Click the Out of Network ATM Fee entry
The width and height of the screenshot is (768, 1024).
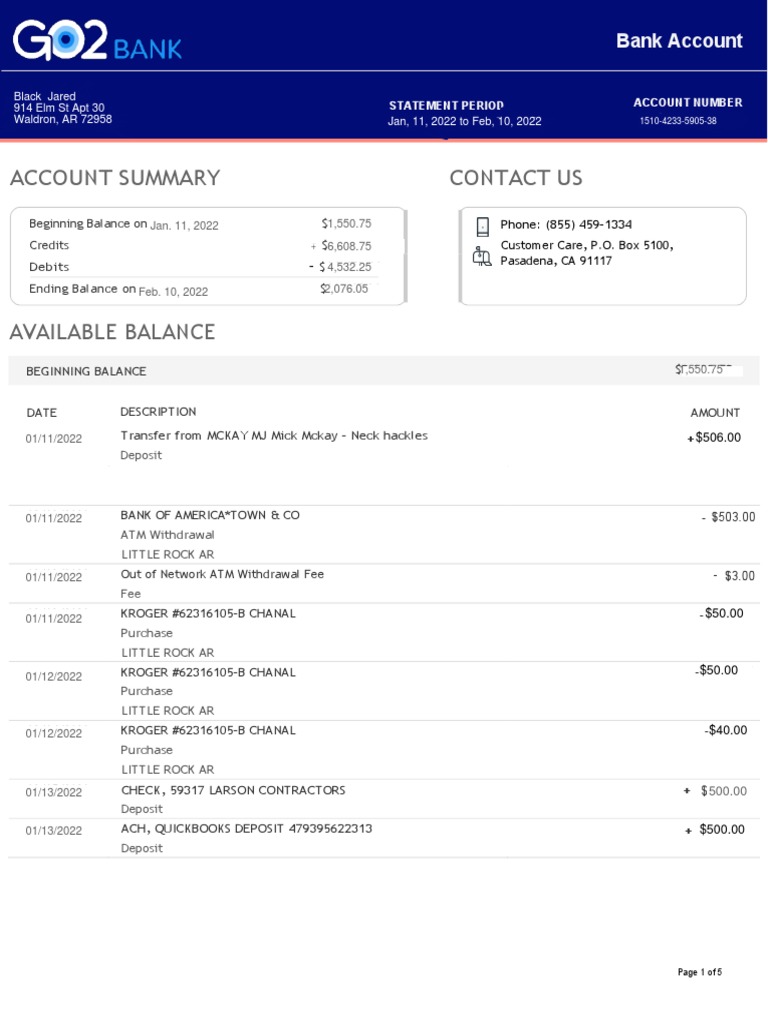(x=222, y=574)
